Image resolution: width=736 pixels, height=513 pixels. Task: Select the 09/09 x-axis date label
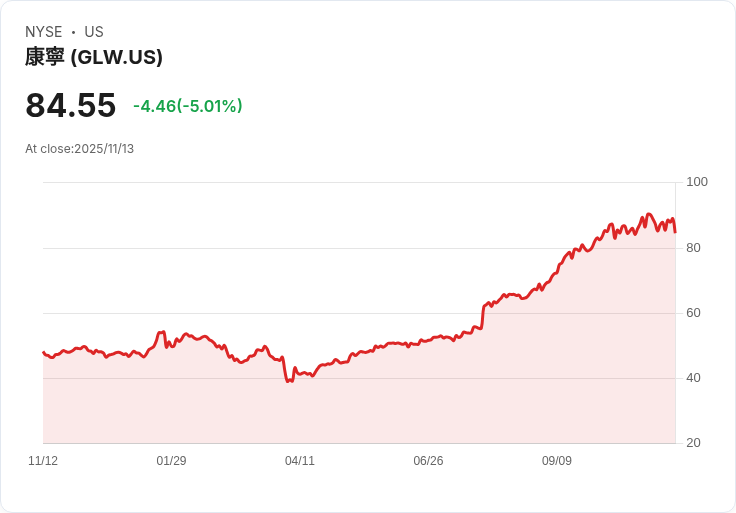pos(557,461)
